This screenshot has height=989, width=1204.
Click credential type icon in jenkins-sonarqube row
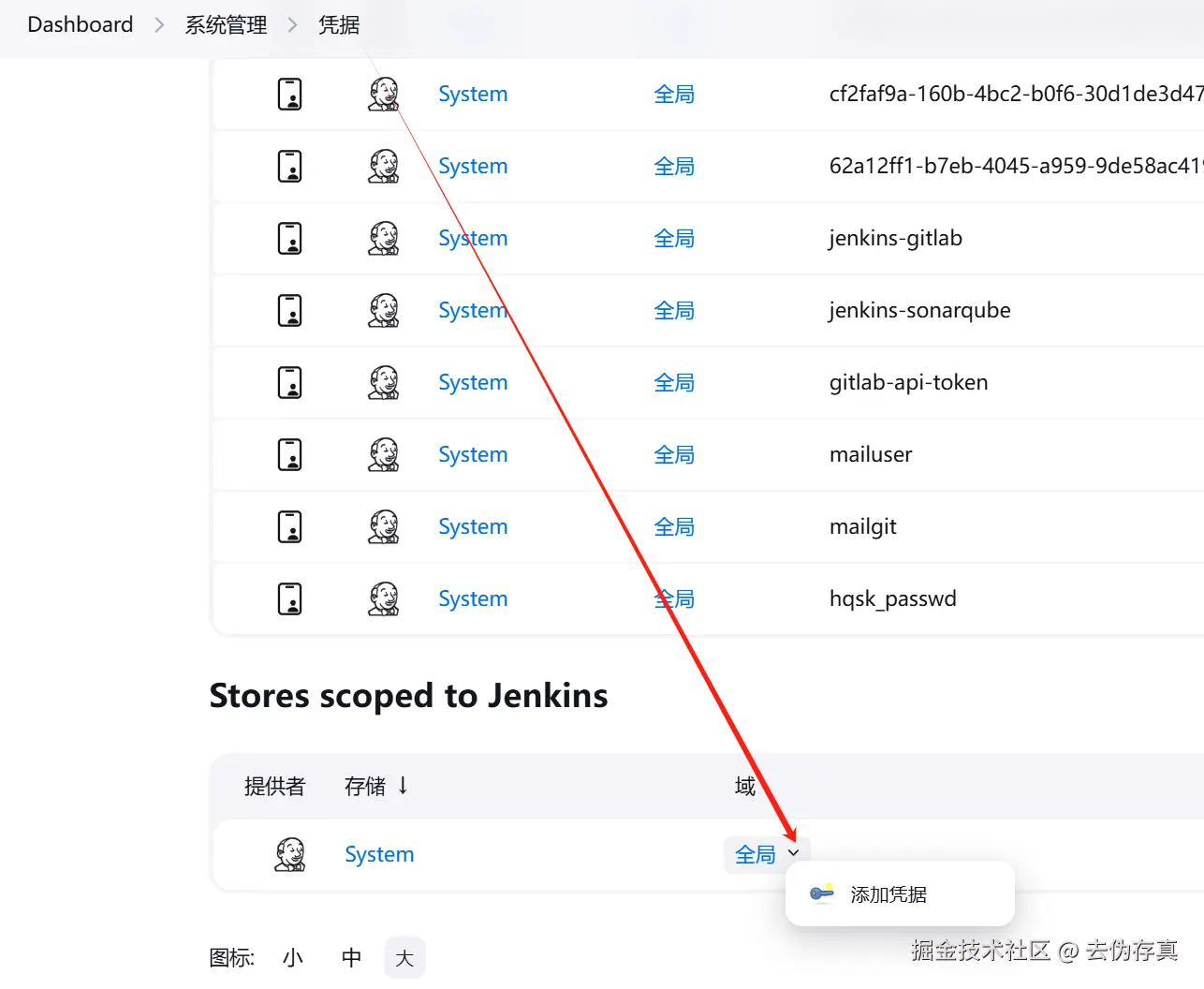click(x=290, y=311)
